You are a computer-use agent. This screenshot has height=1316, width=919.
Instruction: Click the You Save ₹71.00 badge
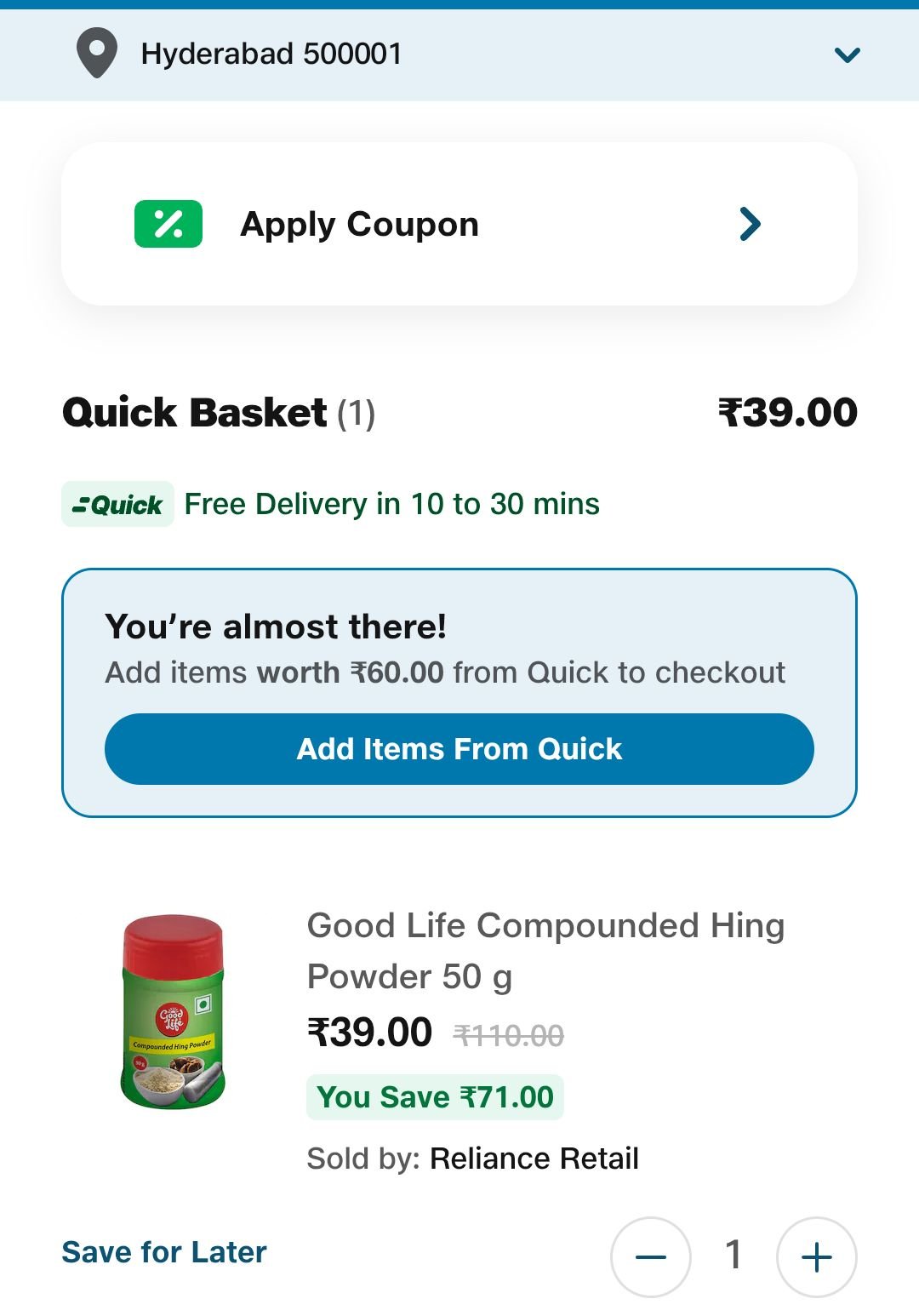tap(435, 1097)
